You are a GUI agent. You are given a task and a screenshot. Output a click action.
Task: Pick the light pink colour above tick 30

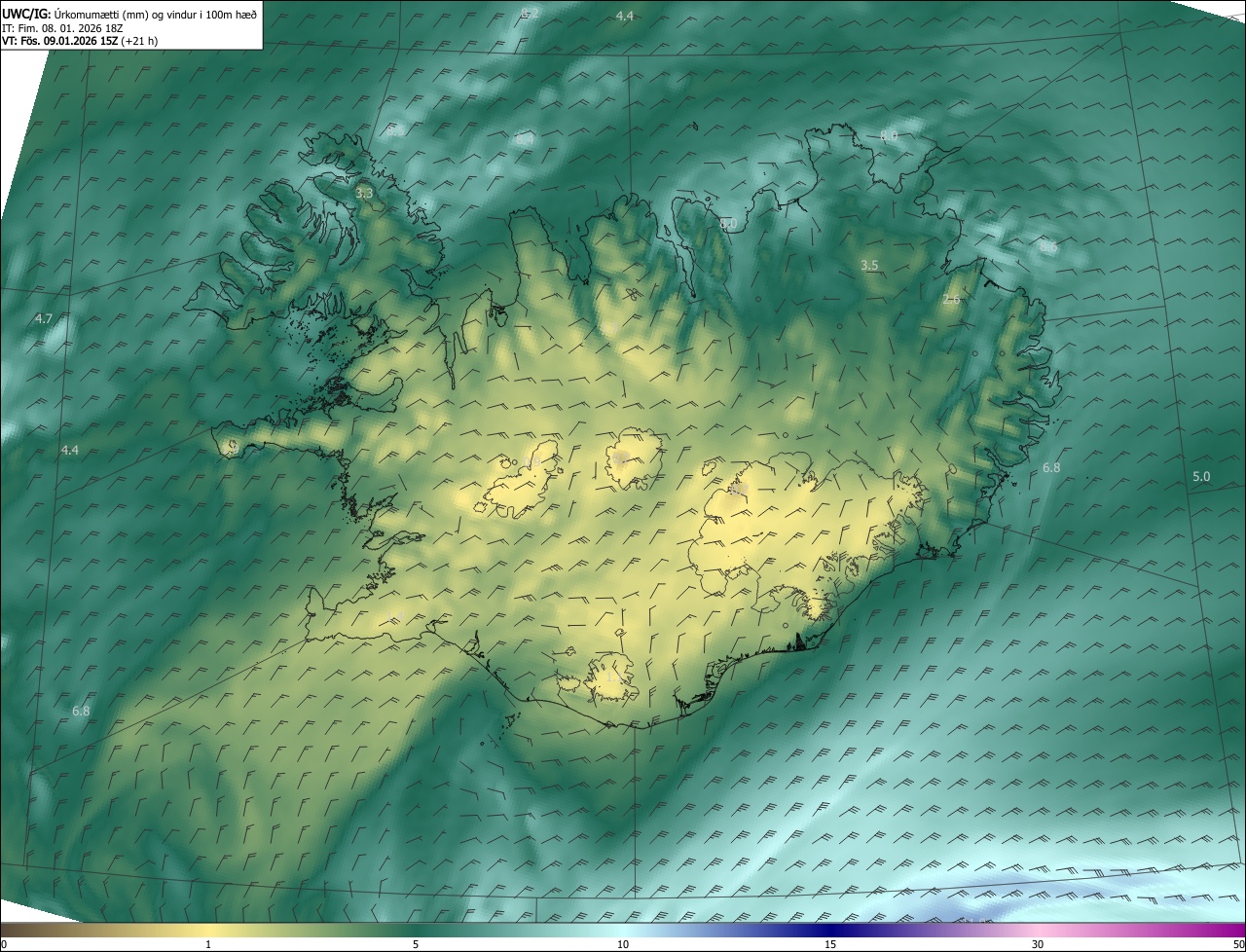(x=1038, y=930)
